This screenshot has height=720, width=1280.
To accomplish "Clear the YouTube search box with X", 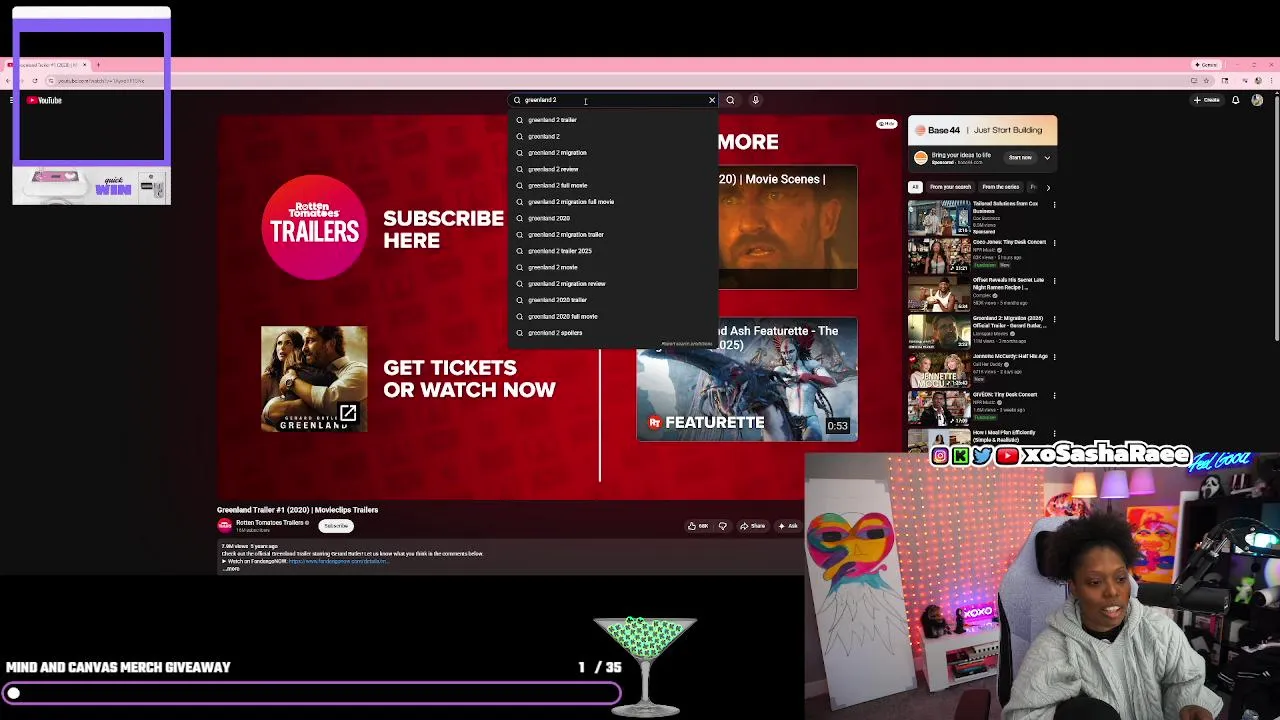I will 712,100.
